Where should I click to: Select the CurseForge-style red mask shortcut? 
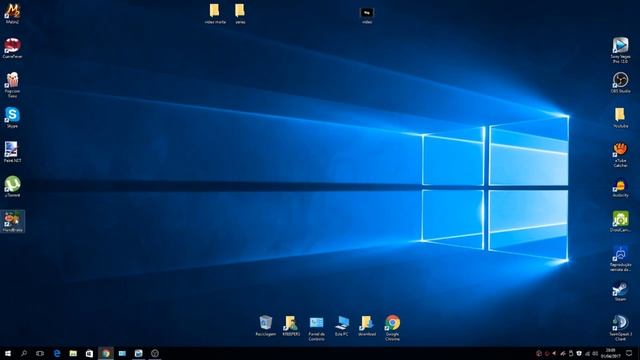point(12,48)
